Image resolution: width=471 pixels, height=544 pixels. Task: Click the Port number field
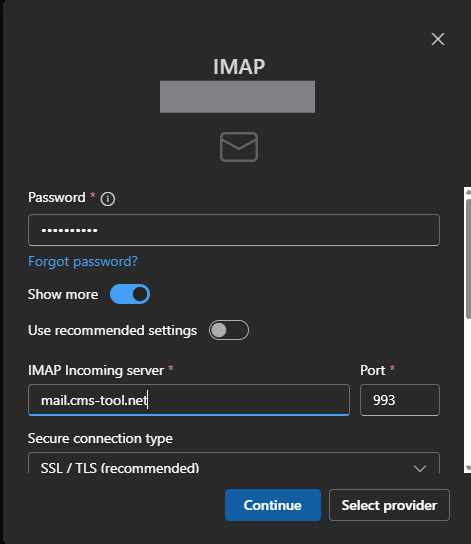click(x=400, y=400)
